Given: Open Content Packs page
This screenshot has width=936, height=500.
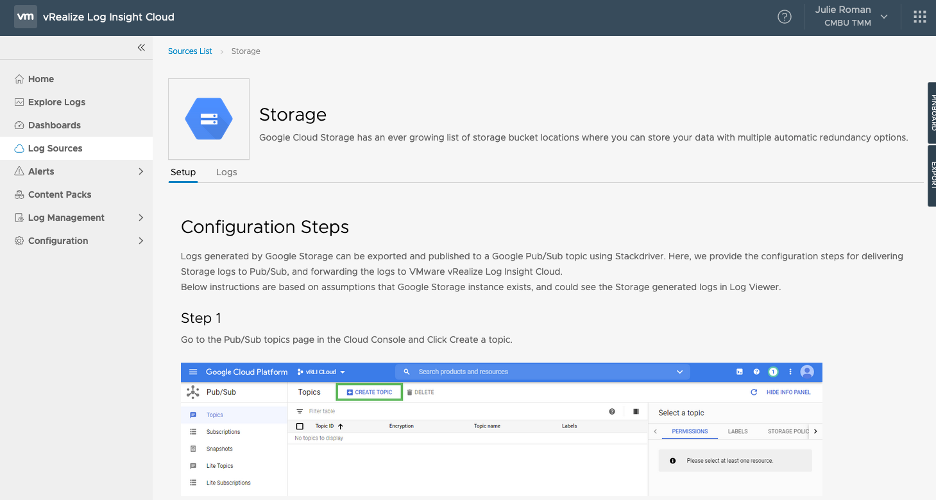Looking at the screenshot, I should (59, 194).
